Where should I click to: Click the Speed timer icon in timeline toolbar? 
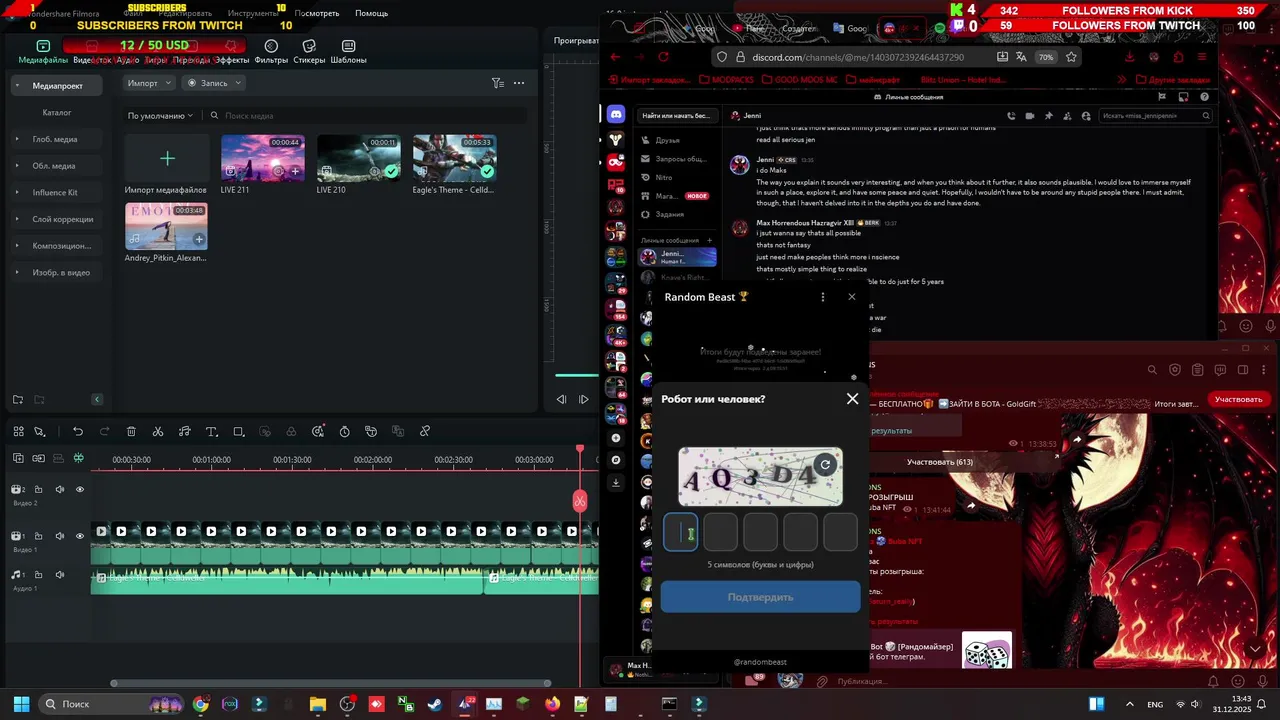344,432
